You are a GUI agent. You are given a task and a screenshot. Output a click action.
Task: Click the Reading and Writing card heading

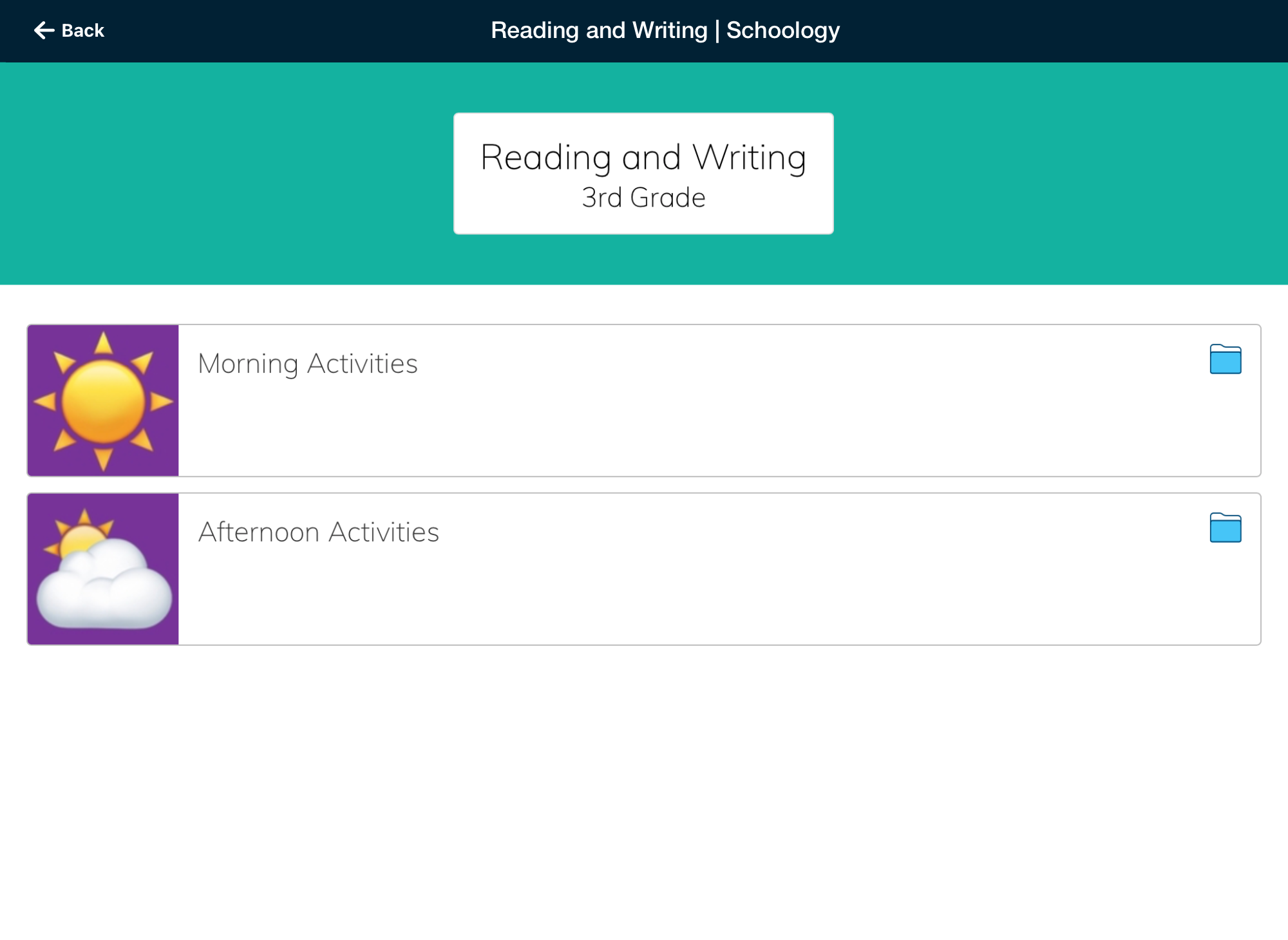tap(643, 158)
